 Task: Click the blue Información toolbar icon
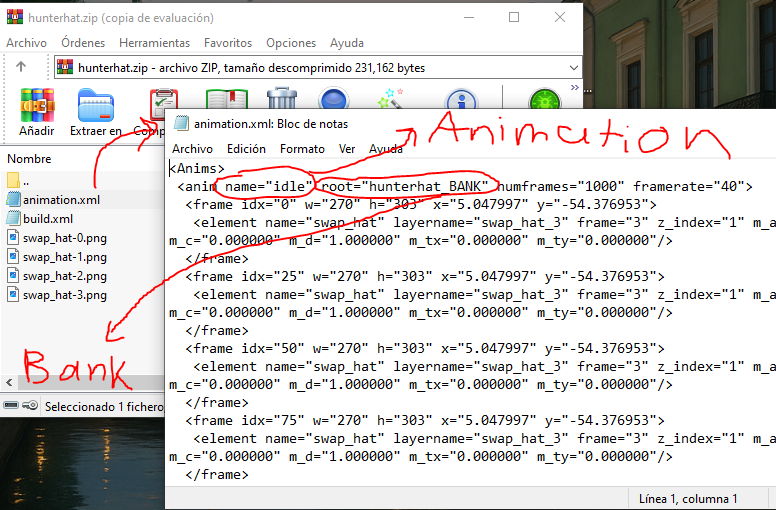pyautogui.click(x=461, y=99)
